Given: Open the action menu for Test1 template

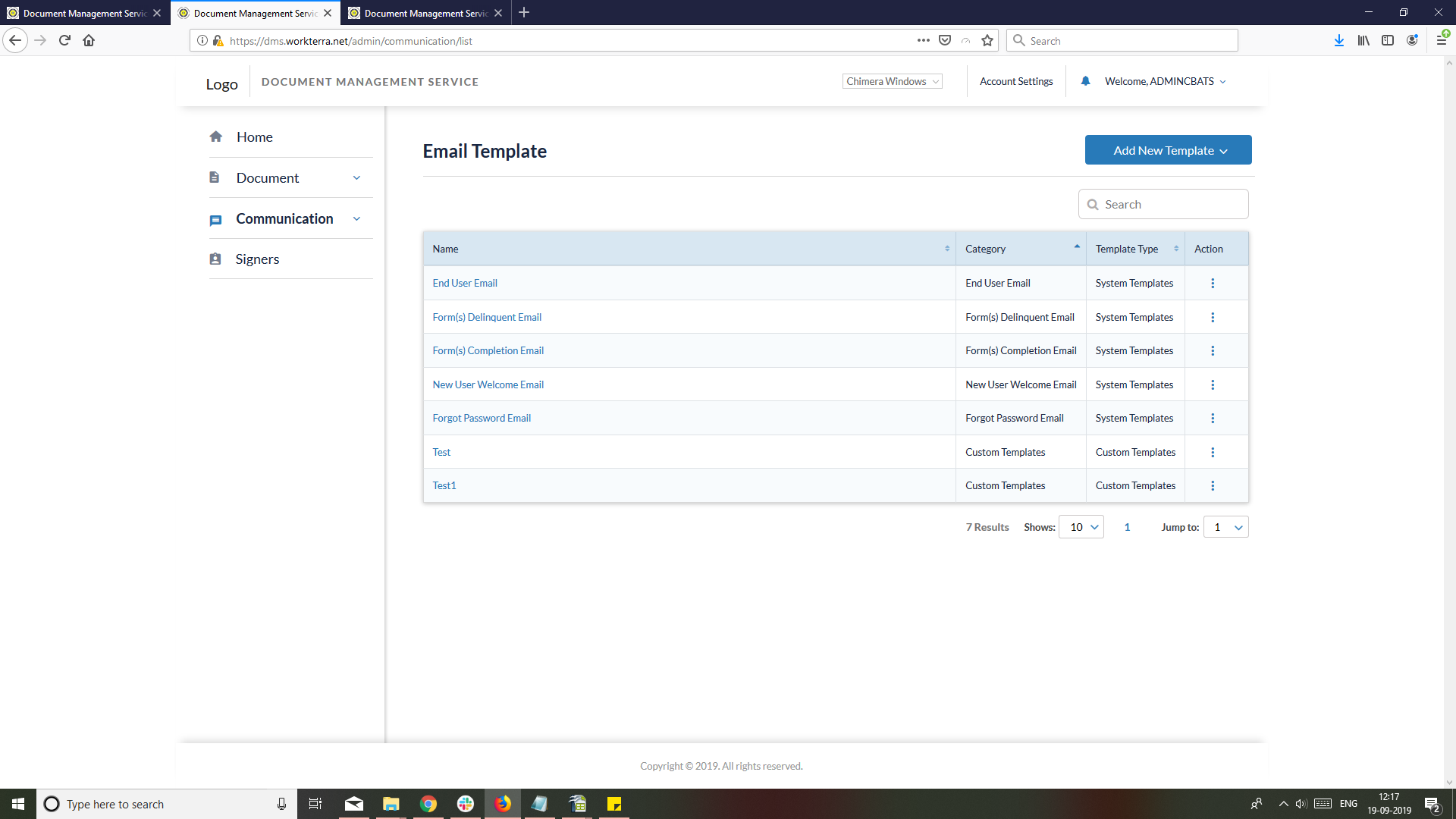Looking at the screenshot, I should click(x=1213, y=485).
